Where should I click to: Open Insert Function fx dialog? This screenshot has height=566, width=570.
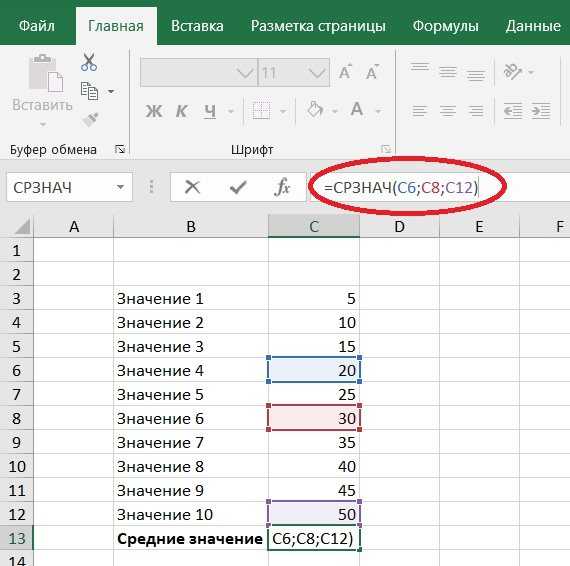282,187
